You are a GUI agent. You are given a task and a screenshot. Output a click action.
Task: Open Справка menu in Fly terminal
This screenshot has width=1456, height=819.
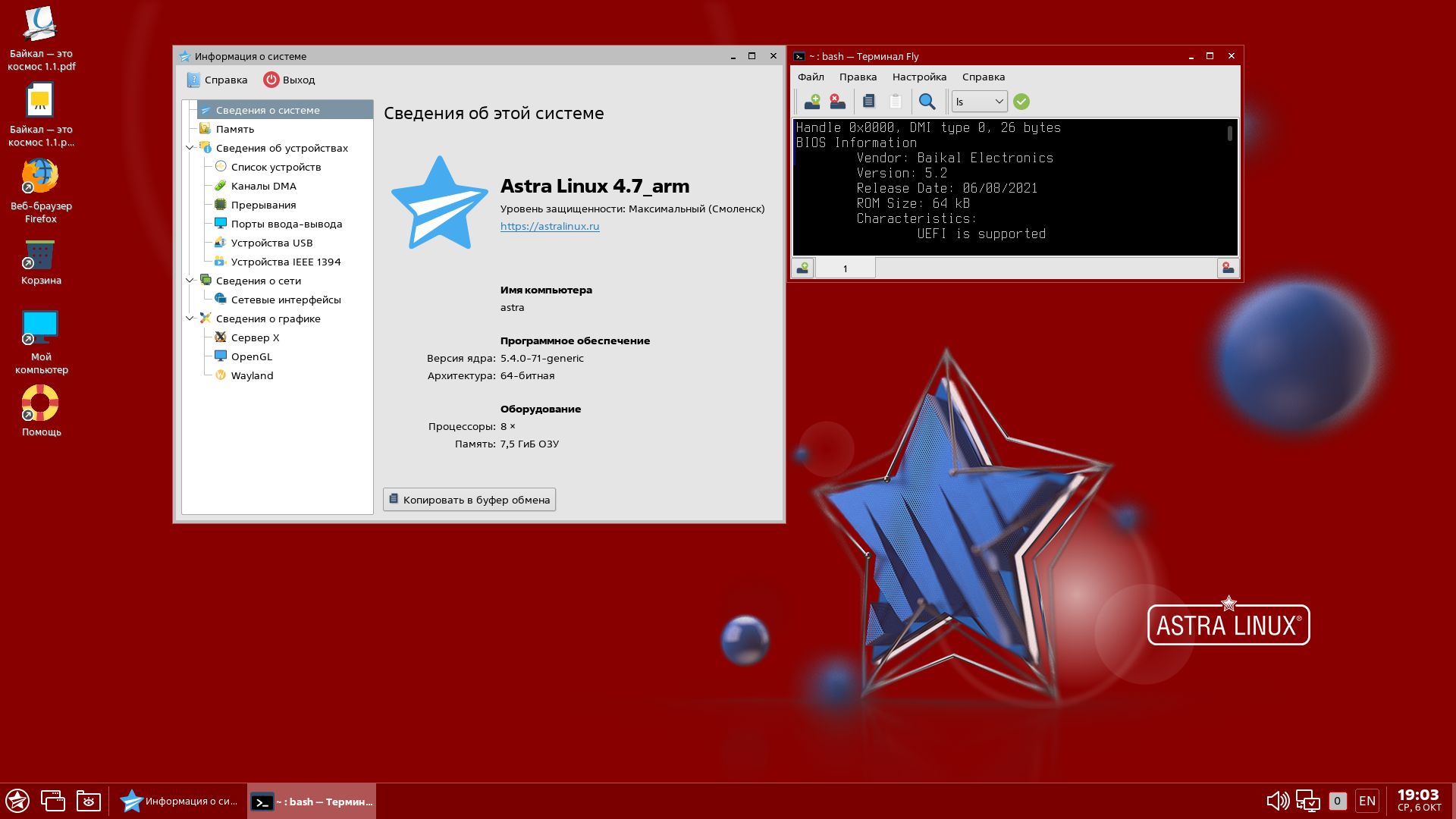pos(984,77)
